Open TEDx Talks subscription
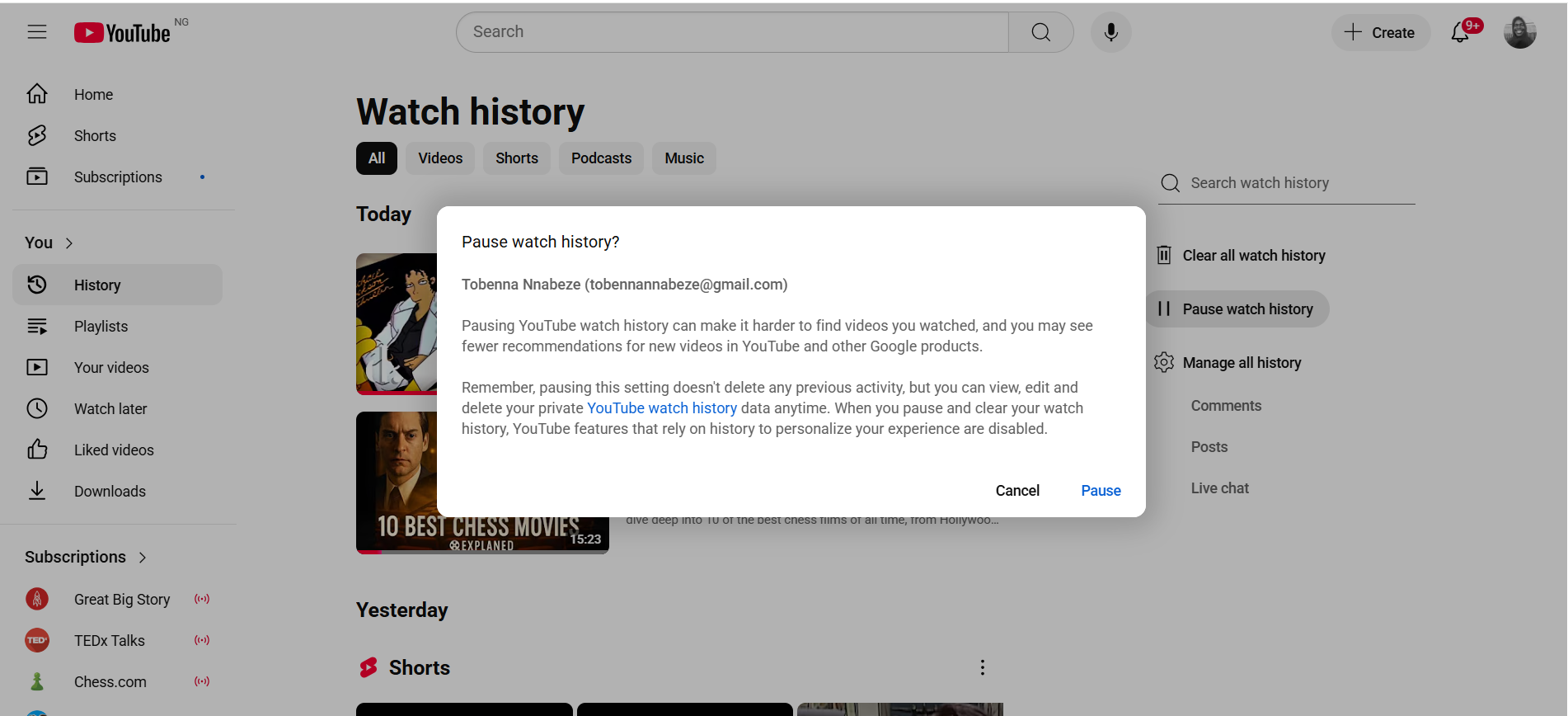Viewport: 1568px width, 716px height. 118,640
